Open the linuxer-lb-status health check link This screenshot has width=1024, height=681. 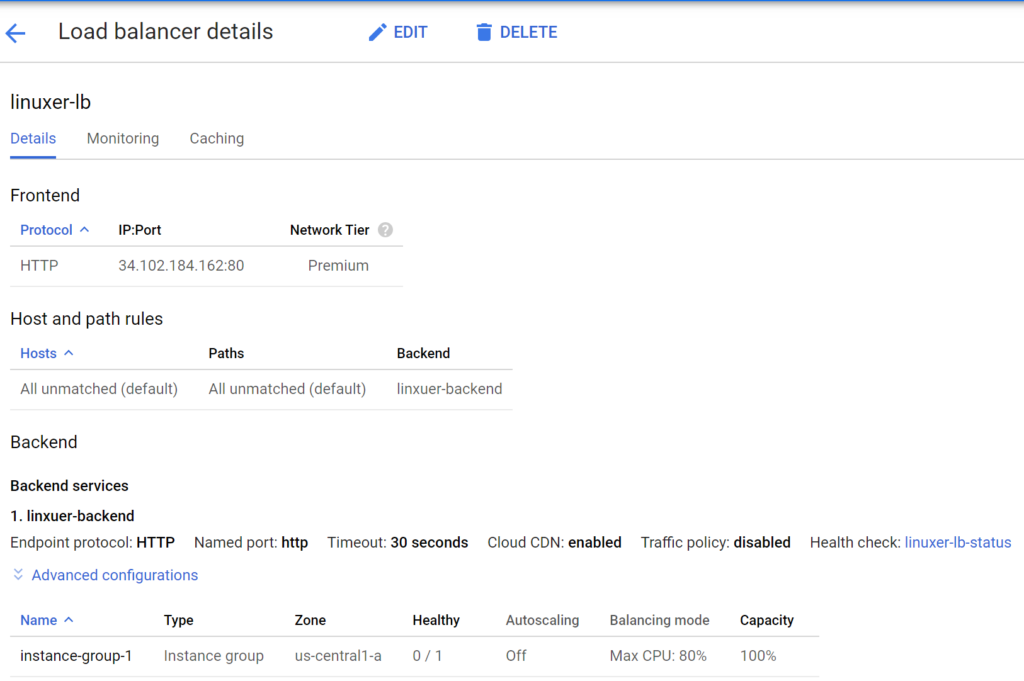tap(957, 543)
